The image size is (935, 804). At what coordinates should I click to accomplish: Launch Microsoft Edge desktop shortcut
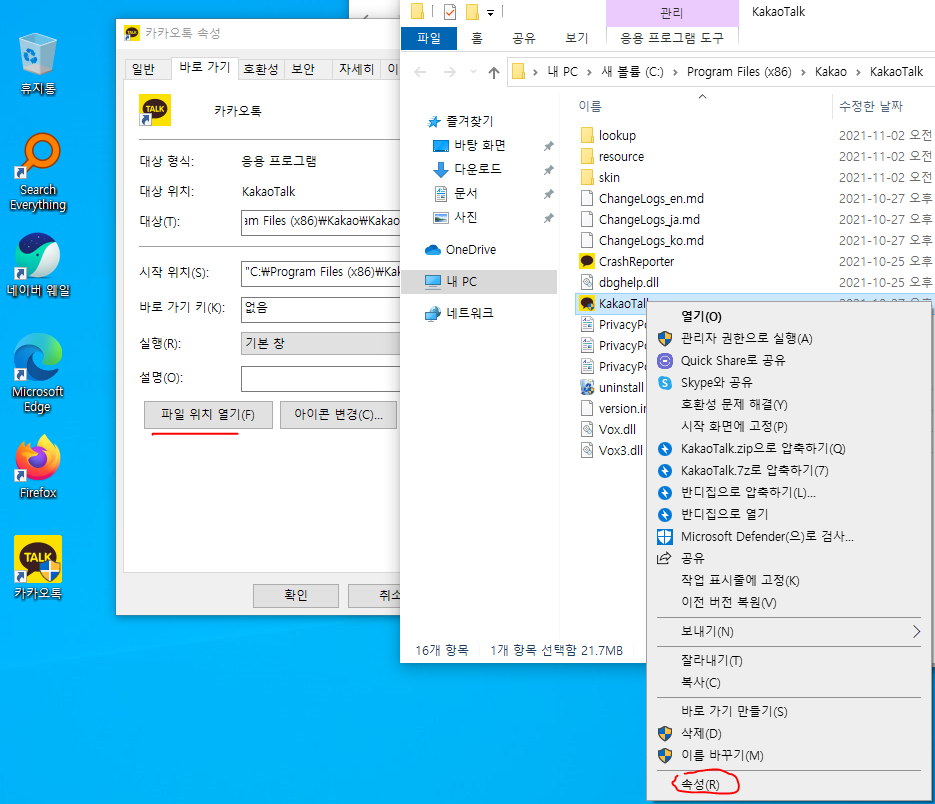tap(38, 373)
